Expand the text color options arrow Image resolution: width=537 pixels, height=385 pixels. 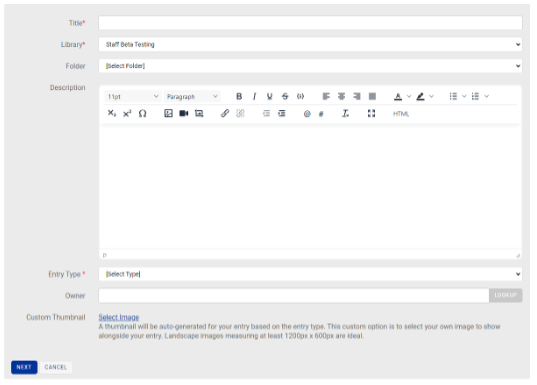click(x=409, y=97)
